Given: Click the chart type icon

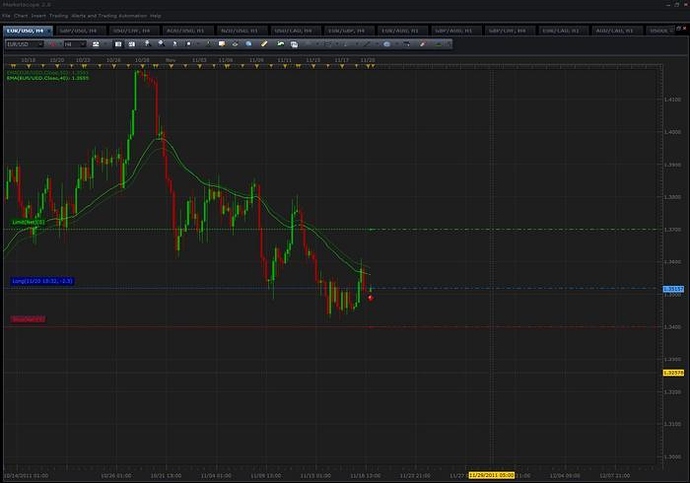Looking at the screenshot, I should point(95,44).
